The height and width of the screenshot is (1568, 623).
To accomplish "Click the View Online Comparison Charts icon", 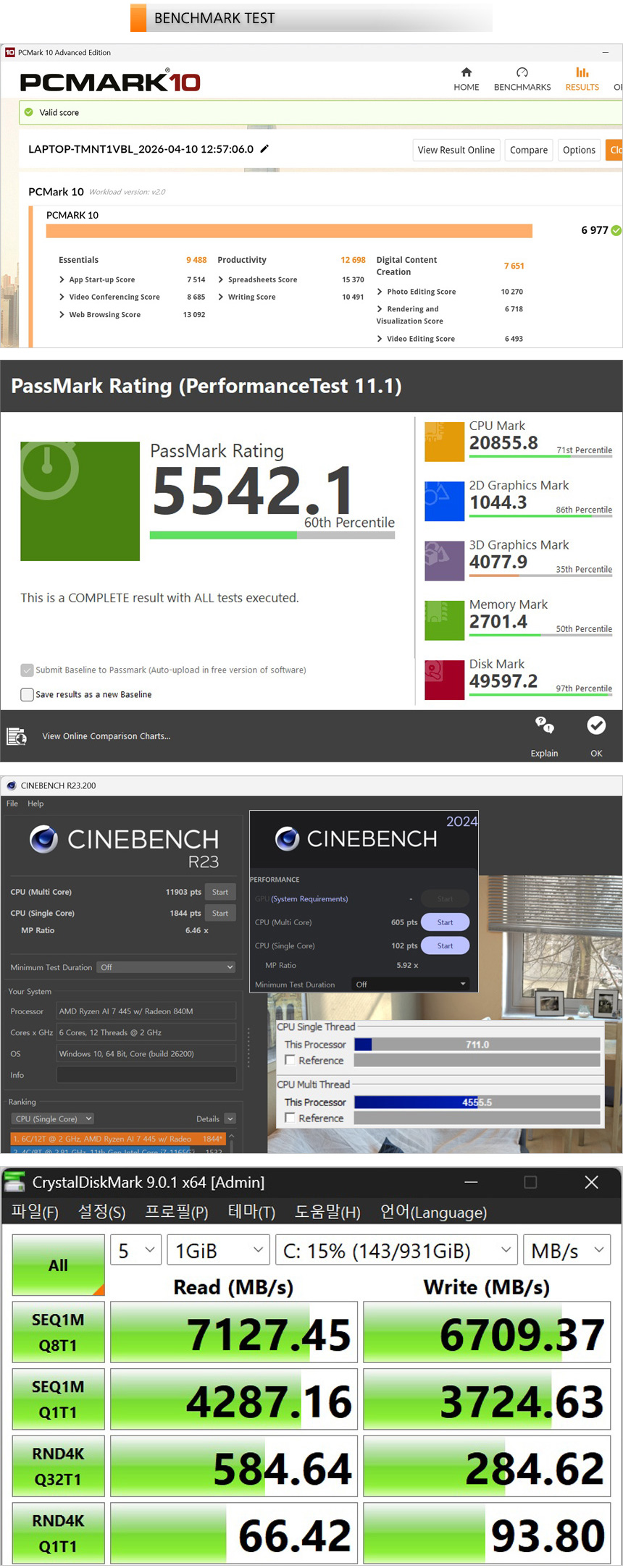I will point(17,736).
